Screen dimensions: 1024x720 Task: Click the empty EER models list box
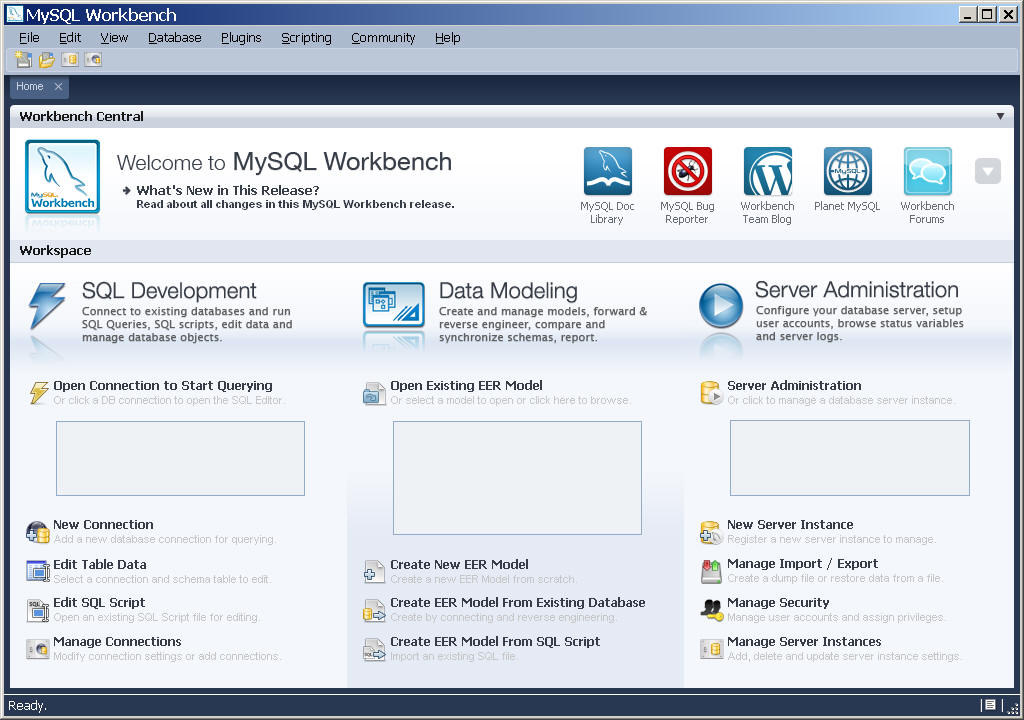[517, 478]
